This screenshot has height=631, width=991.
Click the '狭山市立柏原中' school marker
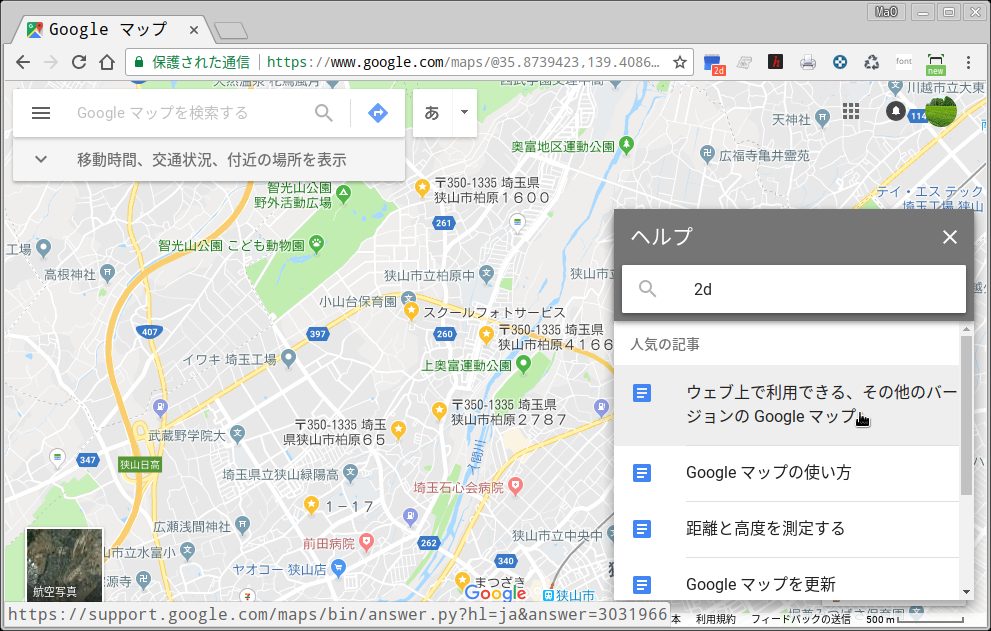tap(485, 274)
